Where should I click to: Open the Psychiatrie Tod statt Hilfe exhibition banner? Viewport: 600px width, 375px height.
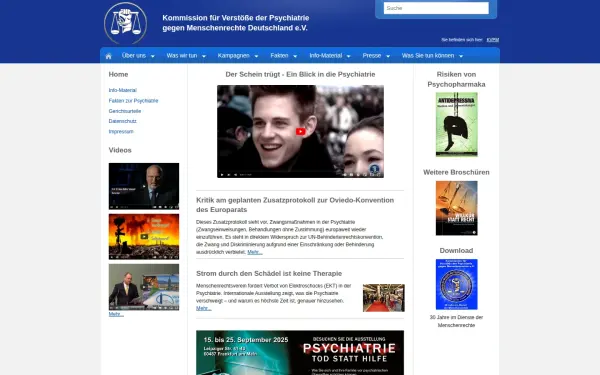tap(300, 352)
